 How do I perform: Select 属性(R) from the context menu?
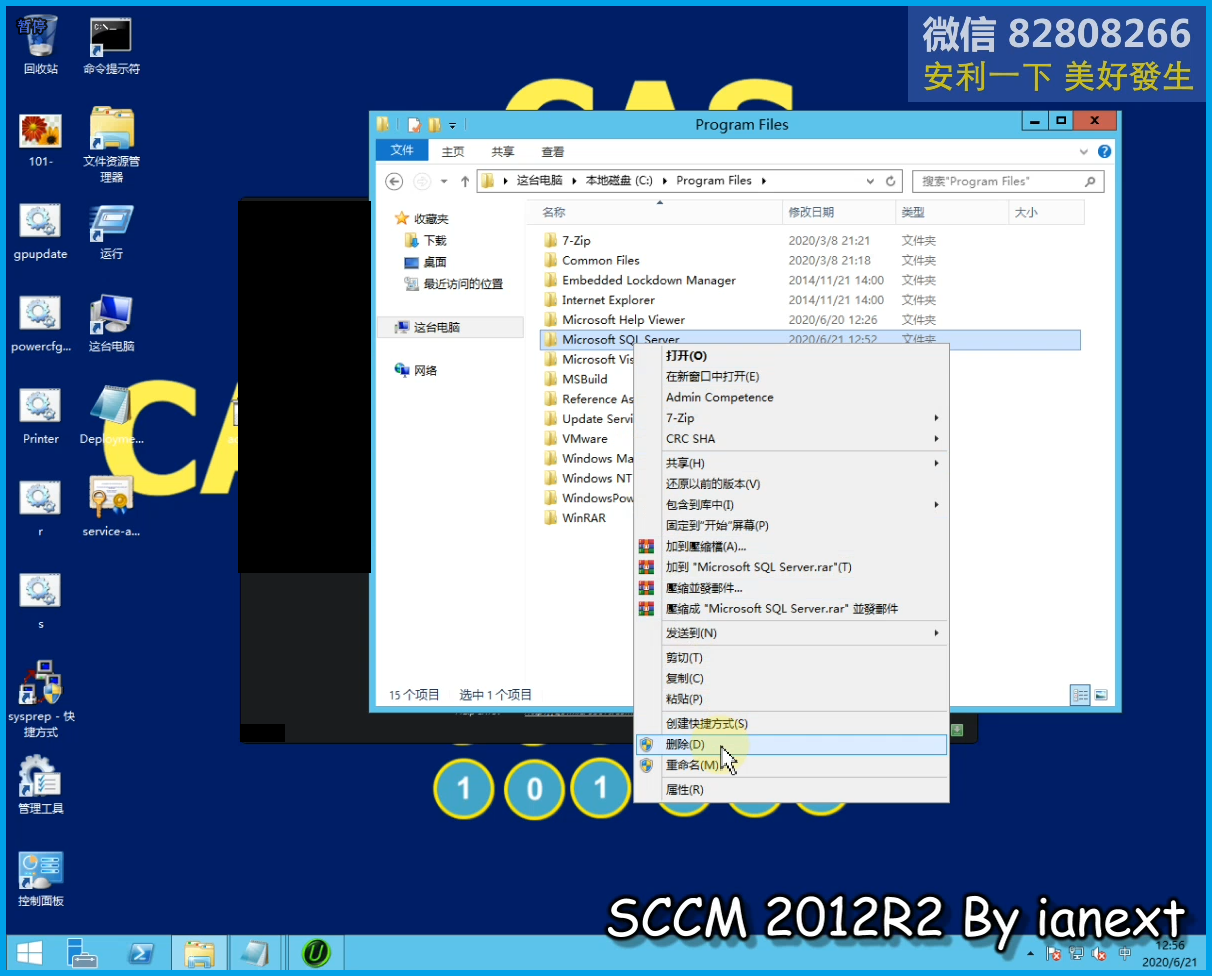tap(791, 790)
